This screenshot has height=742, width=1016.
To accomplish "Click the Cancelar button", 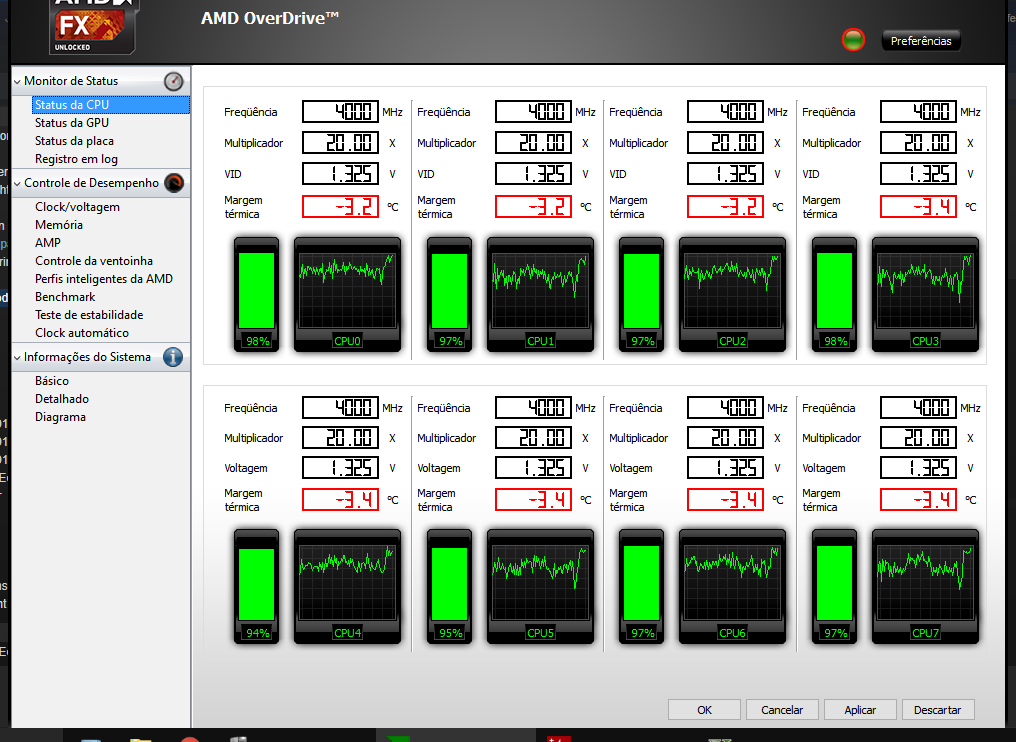I will tap(782, 710).
